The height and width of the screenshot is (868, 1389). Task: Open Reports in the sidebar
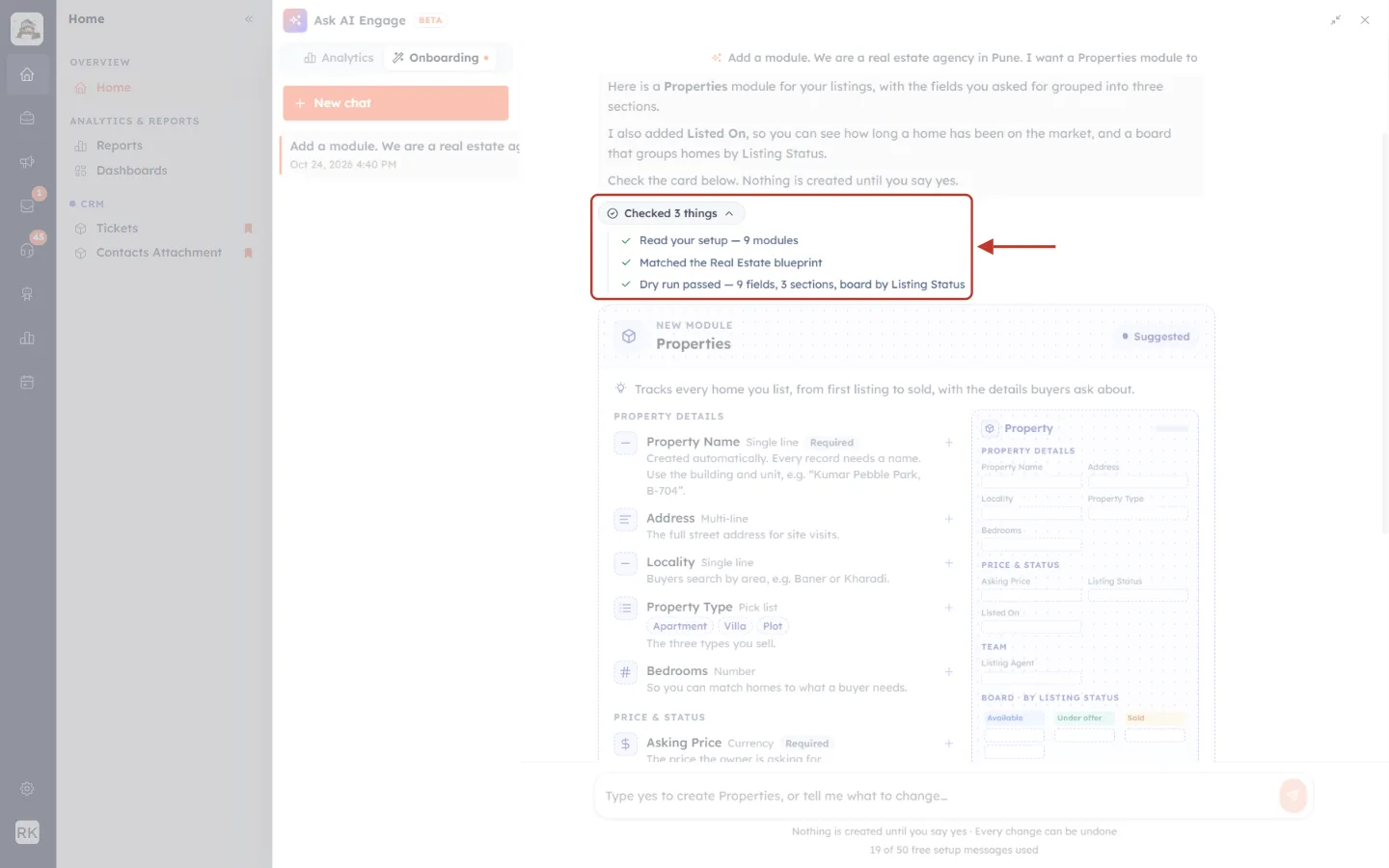point(120,146)
